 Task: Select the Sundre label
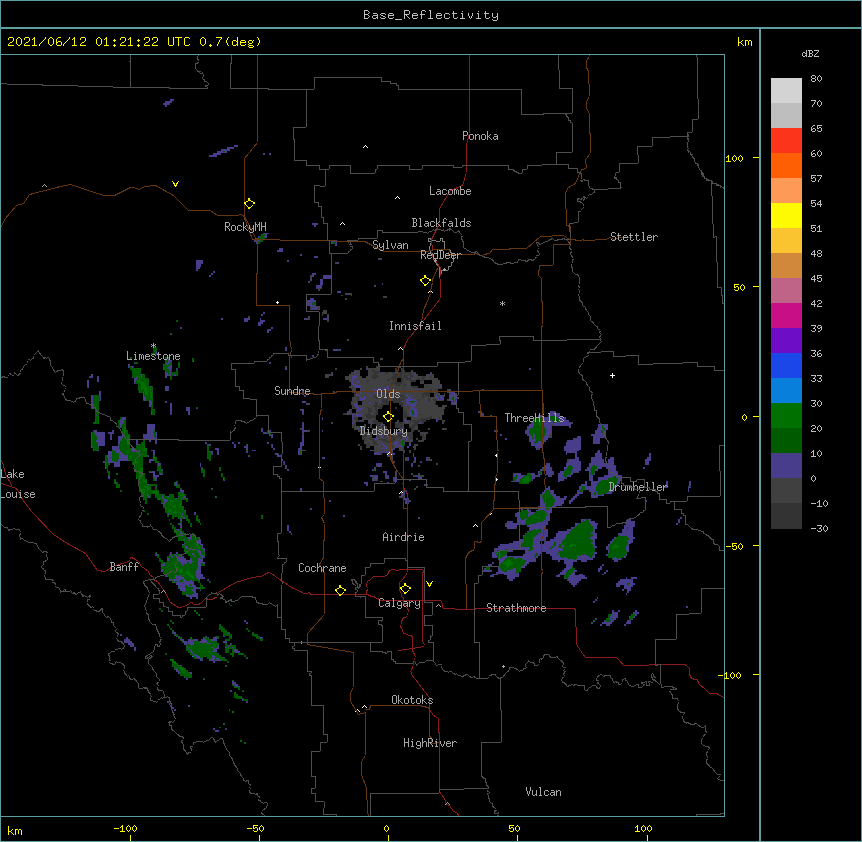pos(292,391)
